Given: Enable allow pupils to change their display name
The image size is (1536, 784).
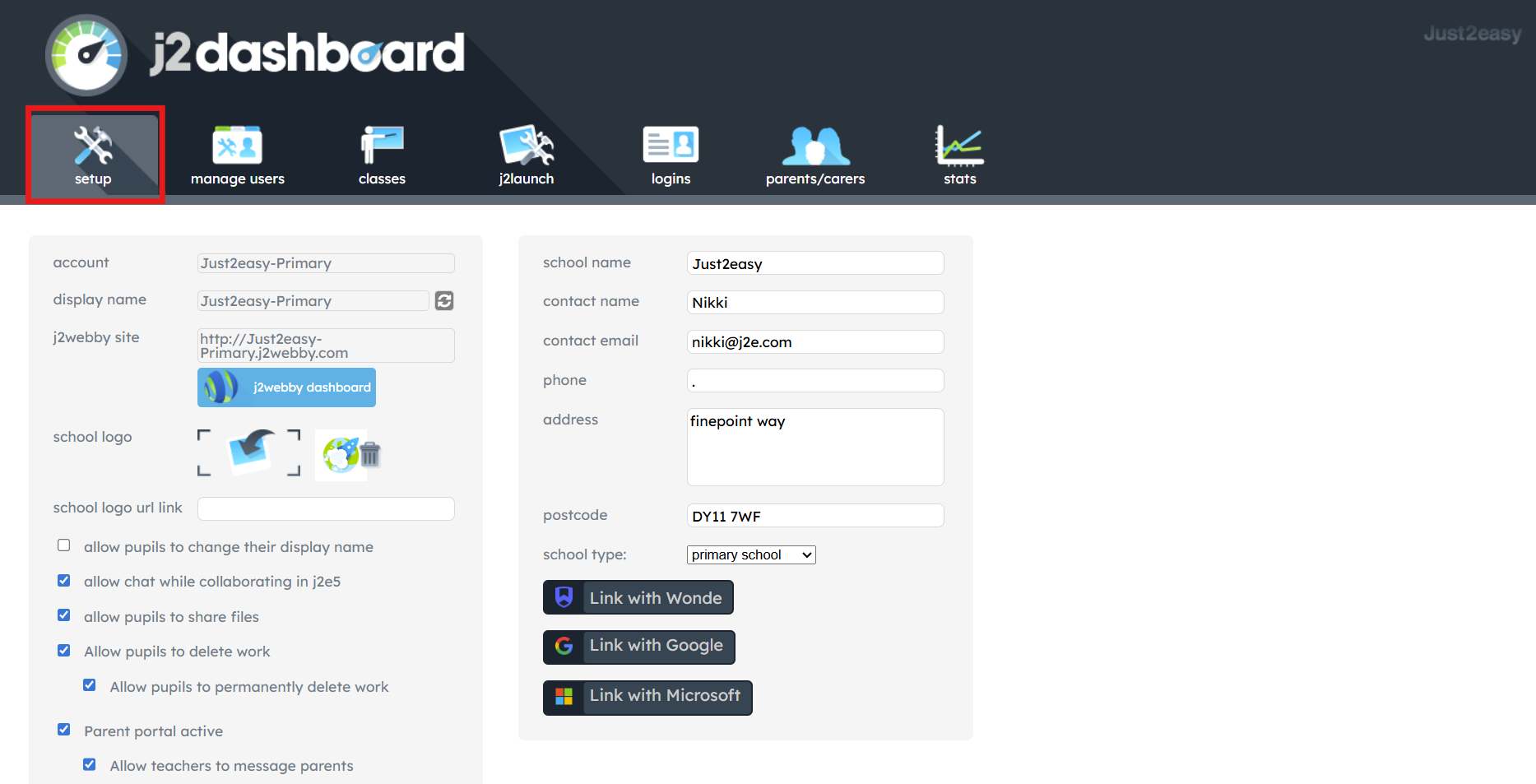Looking at the screenshot, I should click(64, 545).
